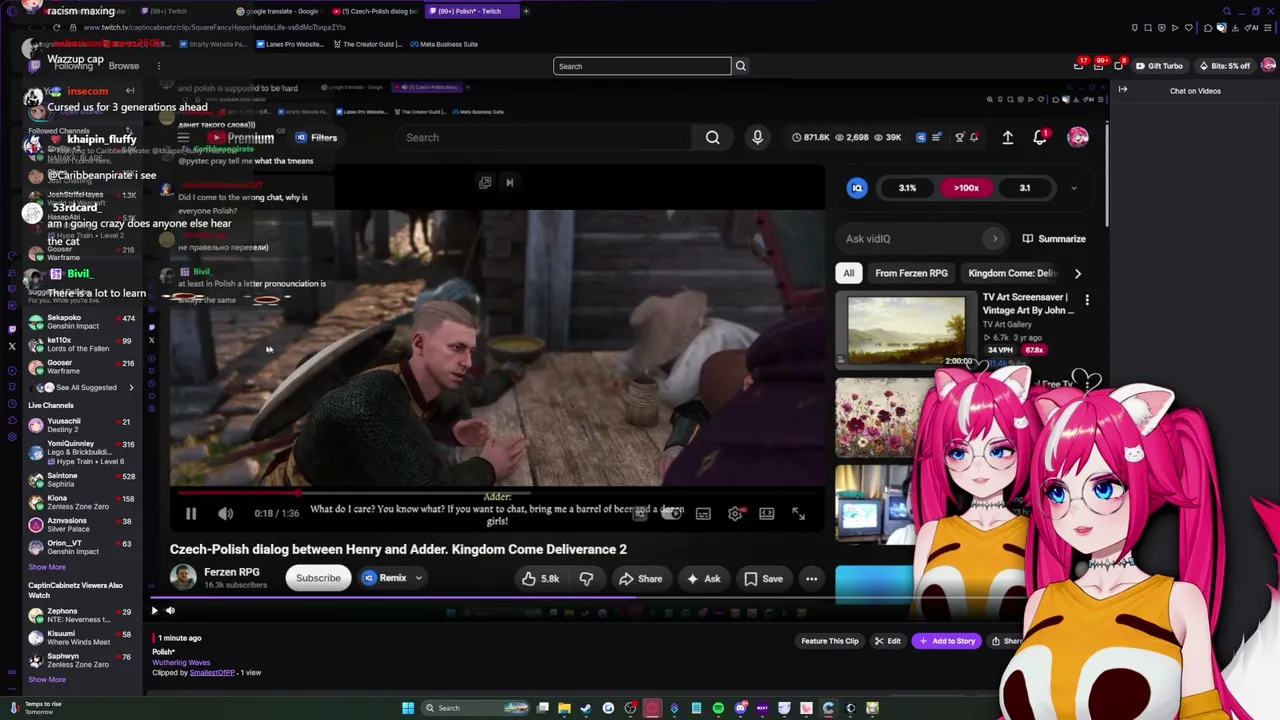Click Feature This Clip
The width and height of the screenshot is (1280, 720).
click(829, 642)
